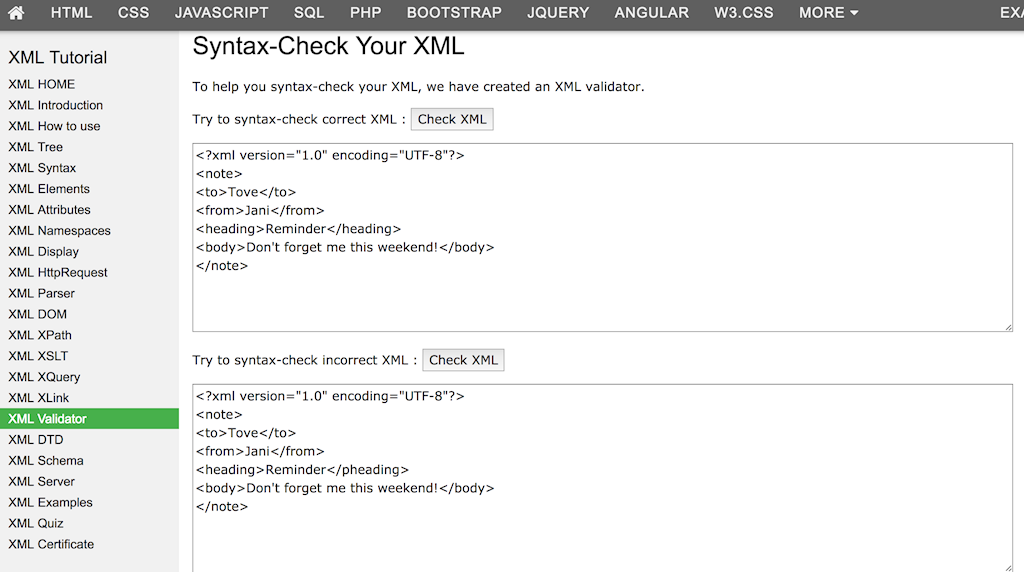Select XML Namespaces from sidebar
This screenshot has height=572, width=1024.
(59, 231)
